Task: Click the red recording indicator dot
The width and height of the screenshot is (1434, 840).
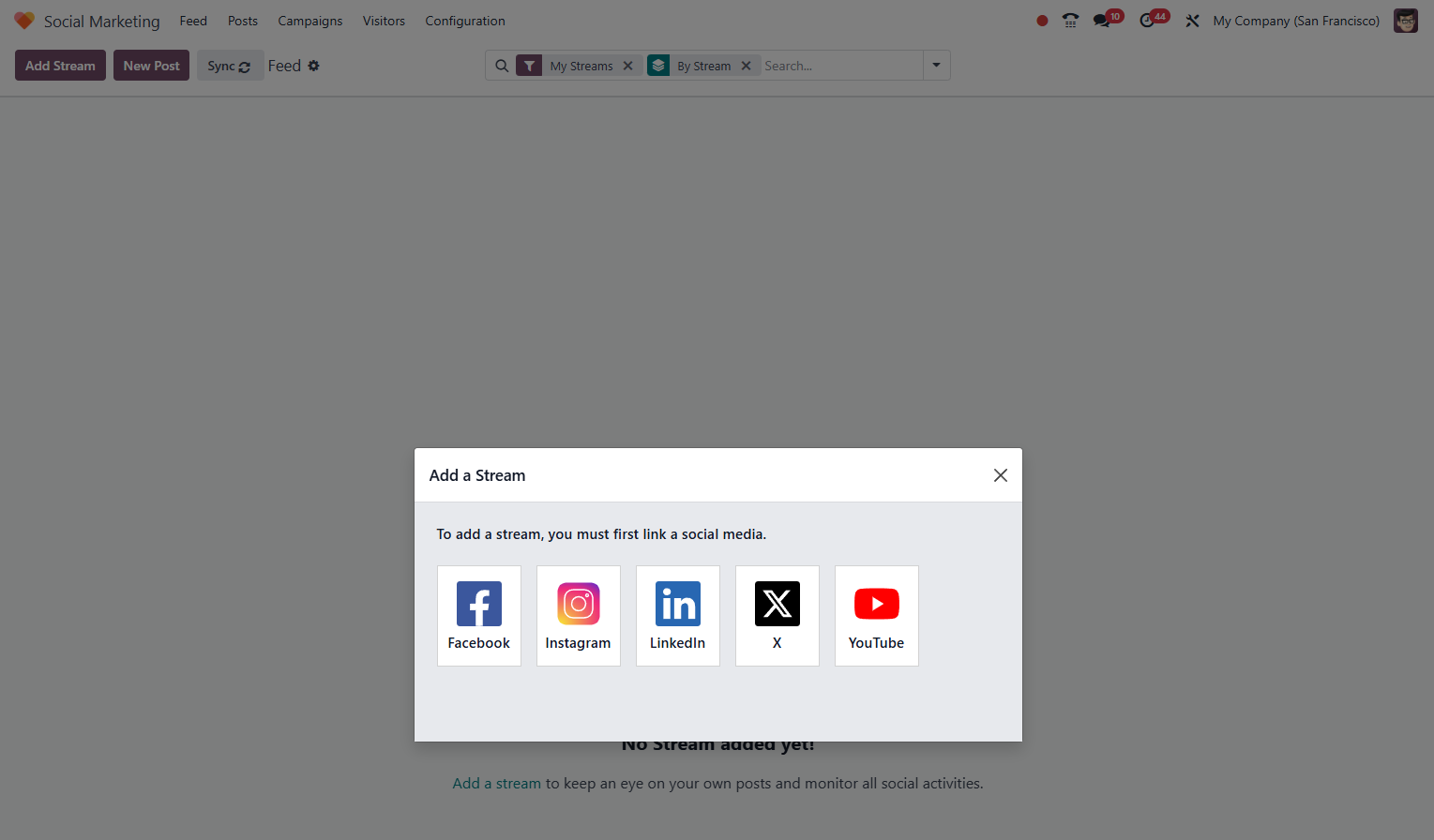Action: pos(1042,21)
